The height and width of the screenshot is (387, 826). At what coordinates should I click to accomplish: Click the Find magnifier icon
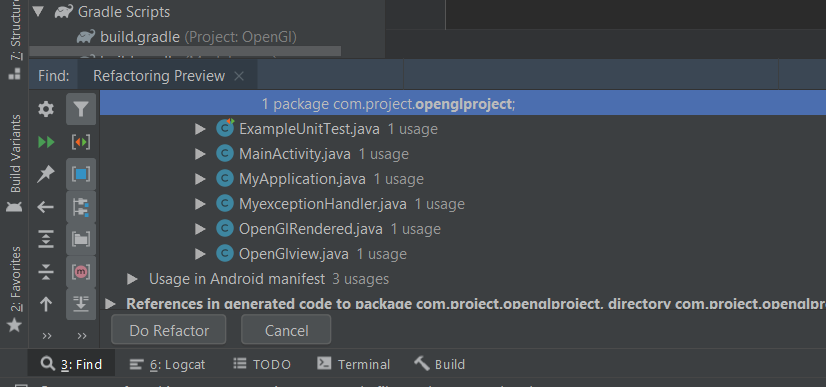48,363
